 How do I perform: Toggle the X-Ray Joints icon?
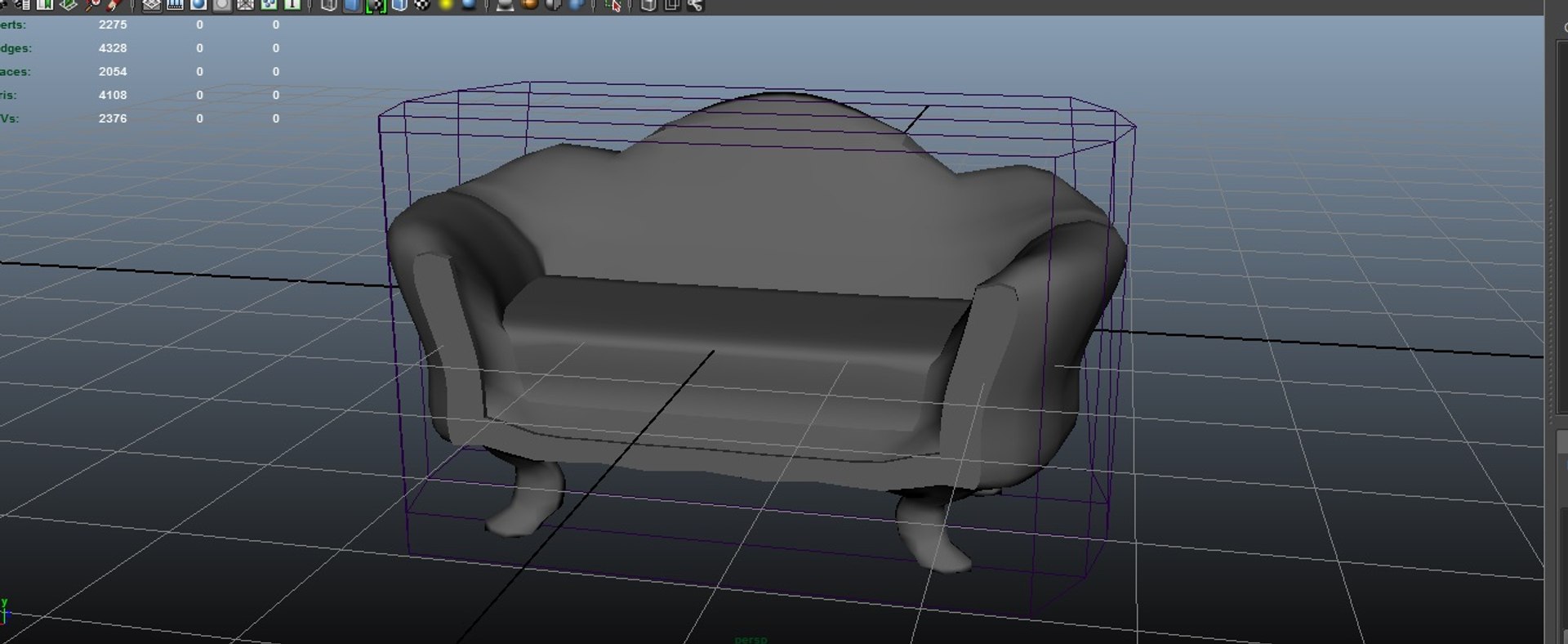coord(695,5)
